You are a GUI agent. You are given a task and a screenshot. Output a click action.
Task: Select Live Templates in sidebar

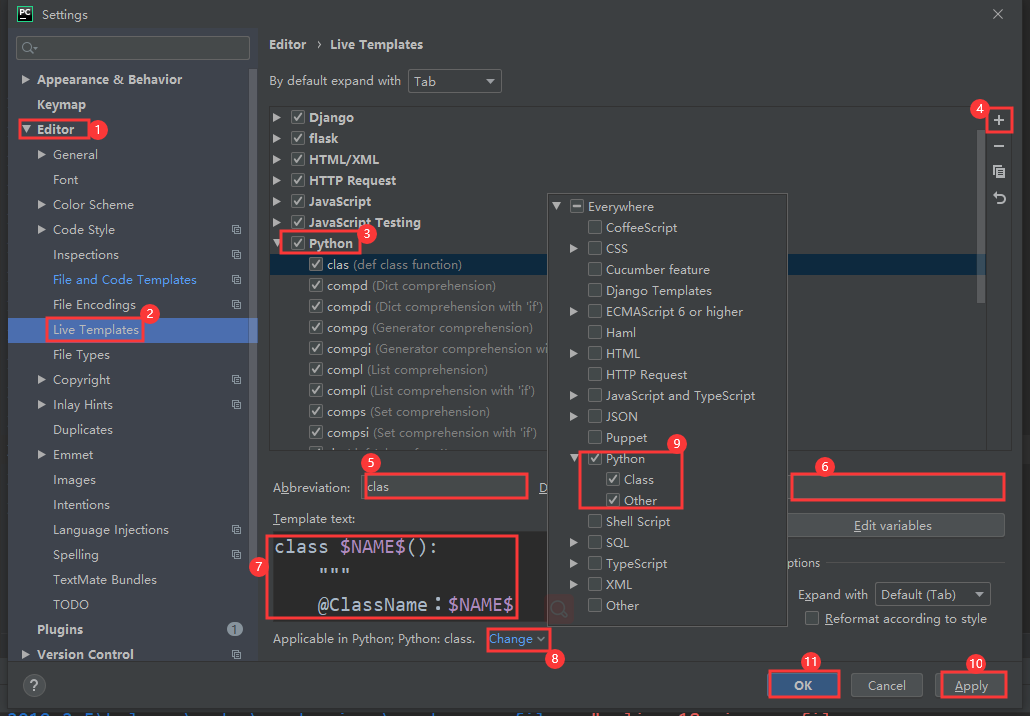coord(96,329)
